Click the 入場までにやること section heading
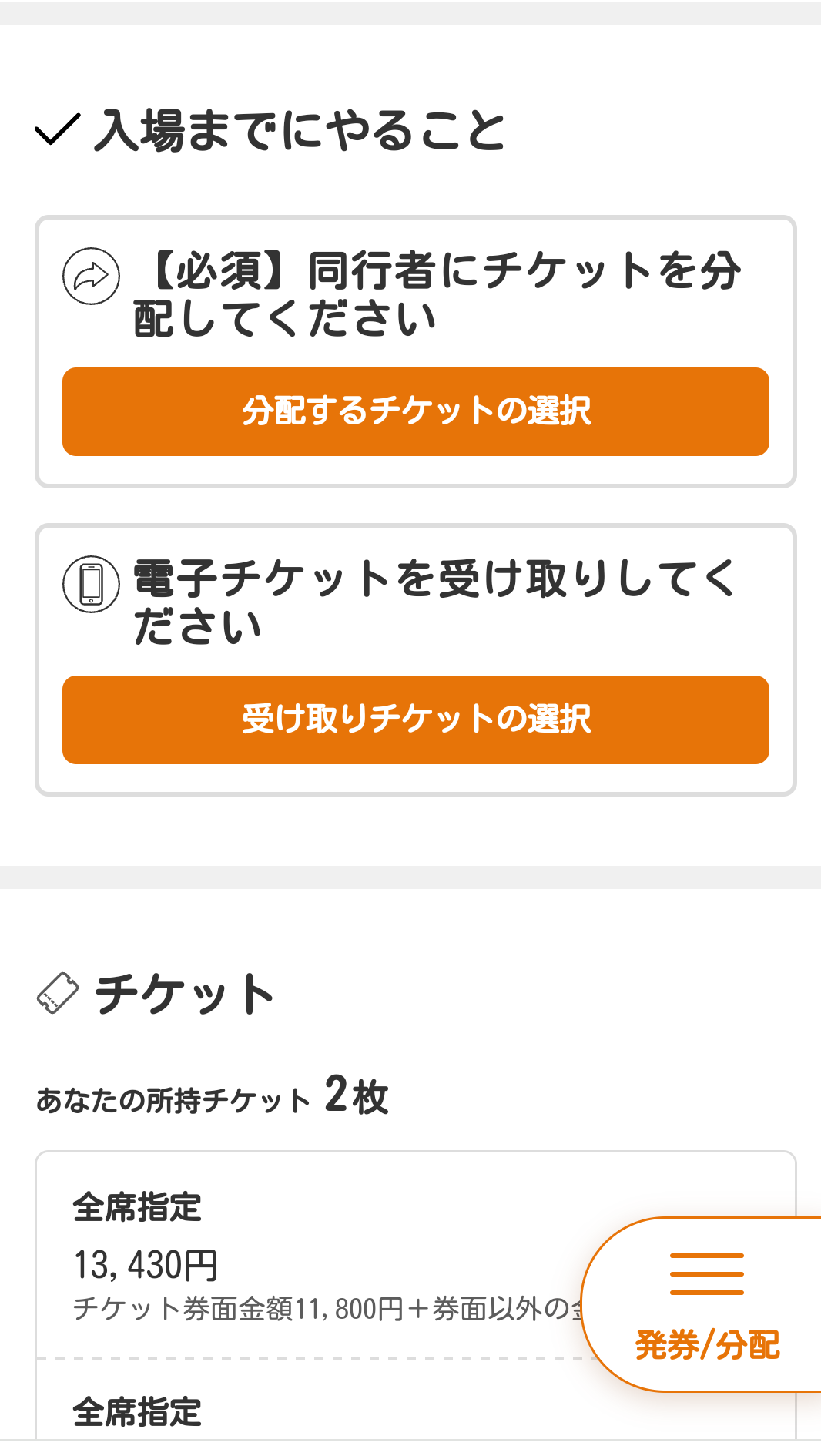Image resolution: width=821 pixels, height=1456 pixels. [x=299, y=129]
